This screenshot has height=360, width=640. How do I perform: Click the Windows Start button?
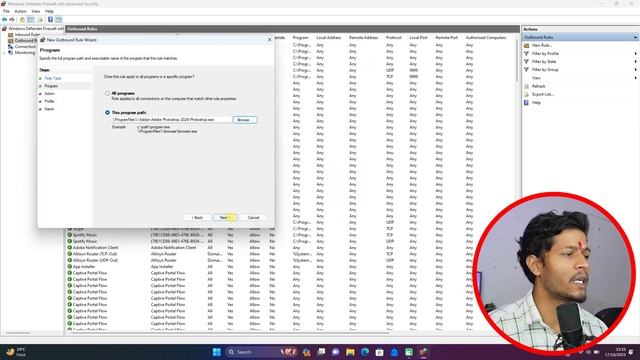[217, 352]
